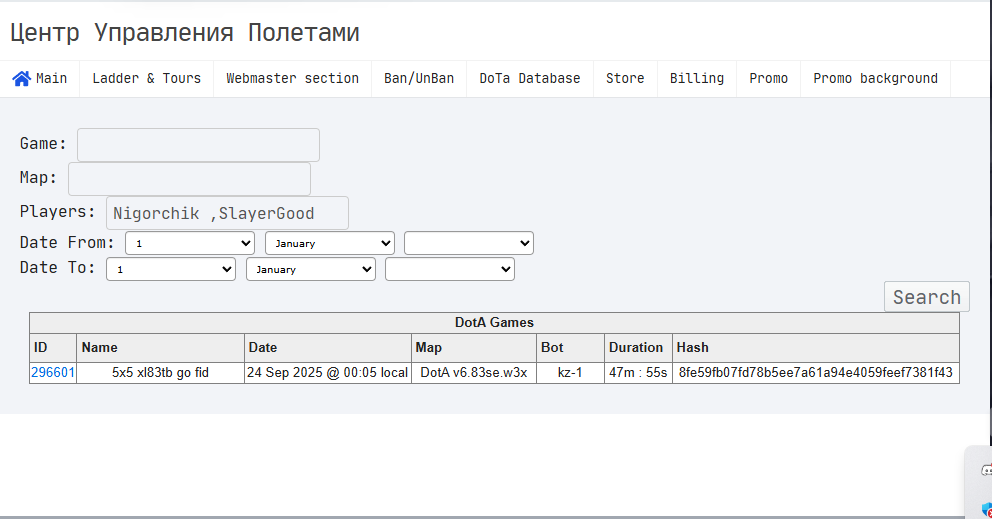
Task: Click the game name 5x5 xl83tb go fid
Action: [x=160, y=372]
